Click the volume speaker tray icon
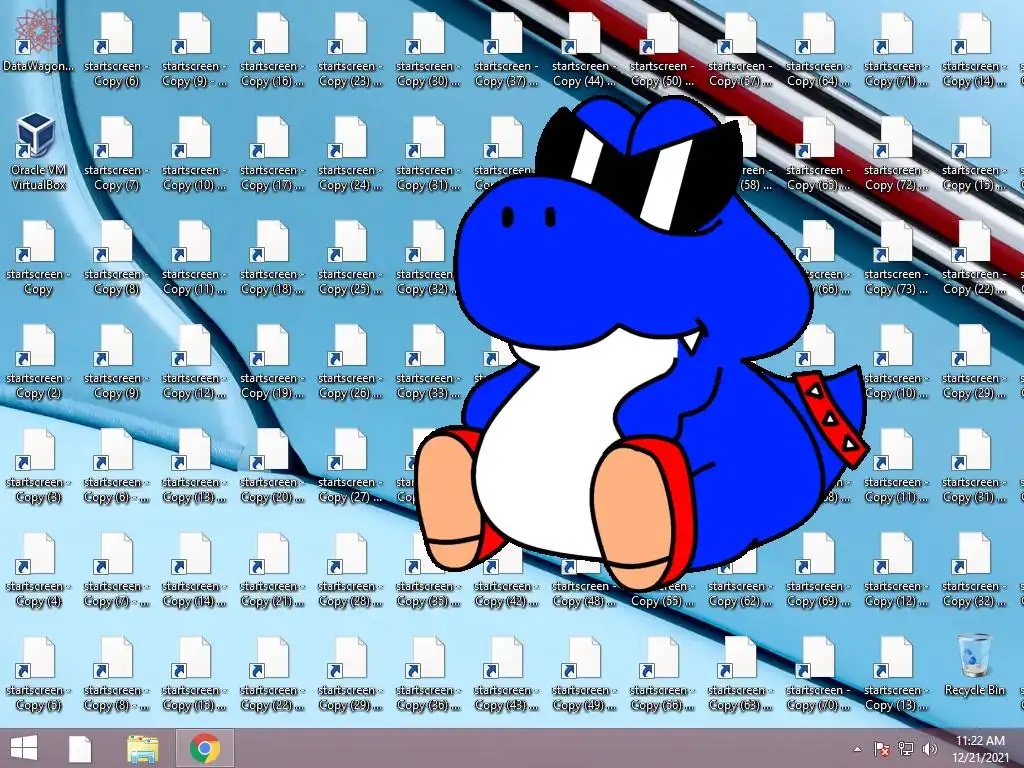 pyautogui.click(x=929, y=749)
